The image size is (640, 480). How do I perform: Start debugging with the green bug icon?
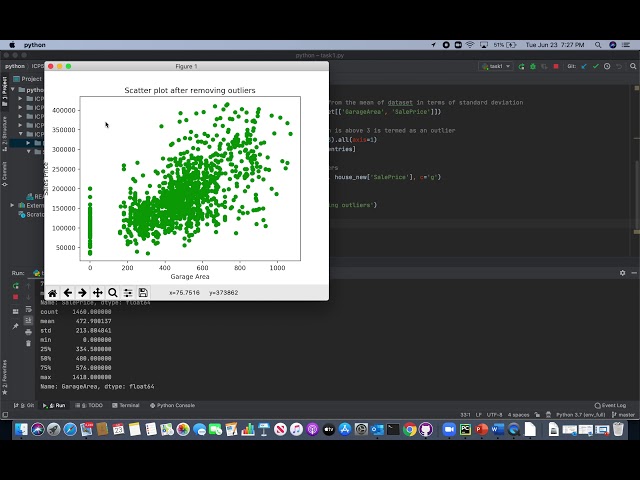(x=533, y=66)
